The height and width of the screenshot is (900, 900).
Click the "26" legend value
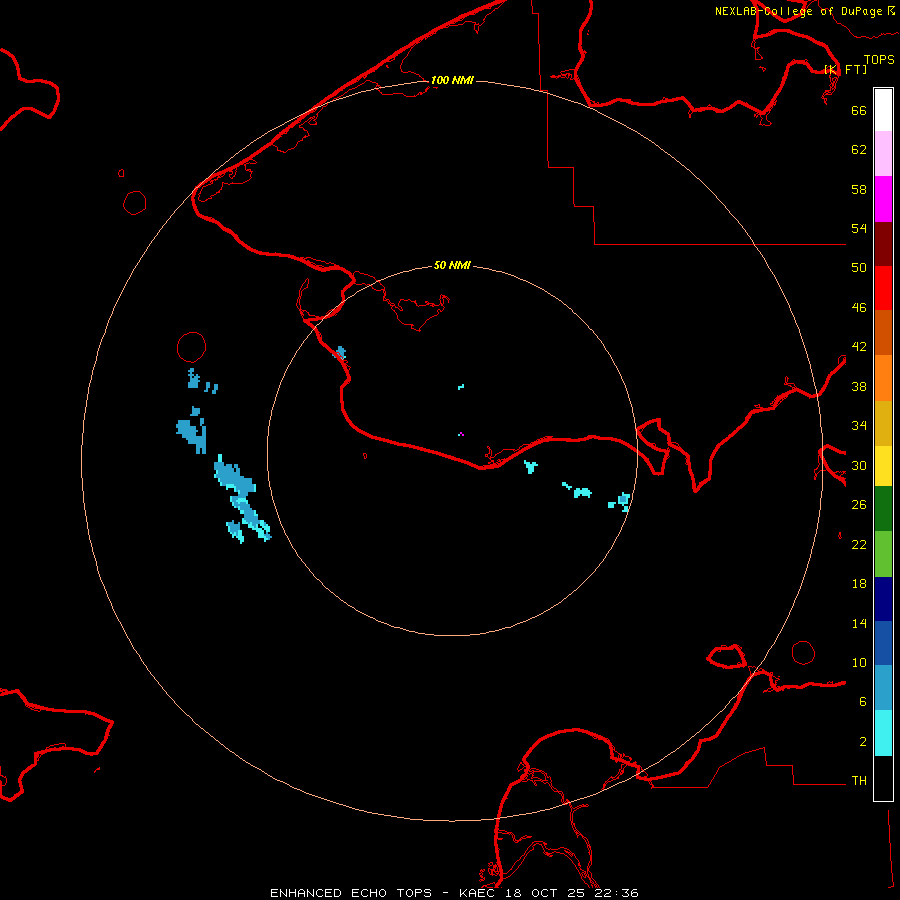[859, 505]
